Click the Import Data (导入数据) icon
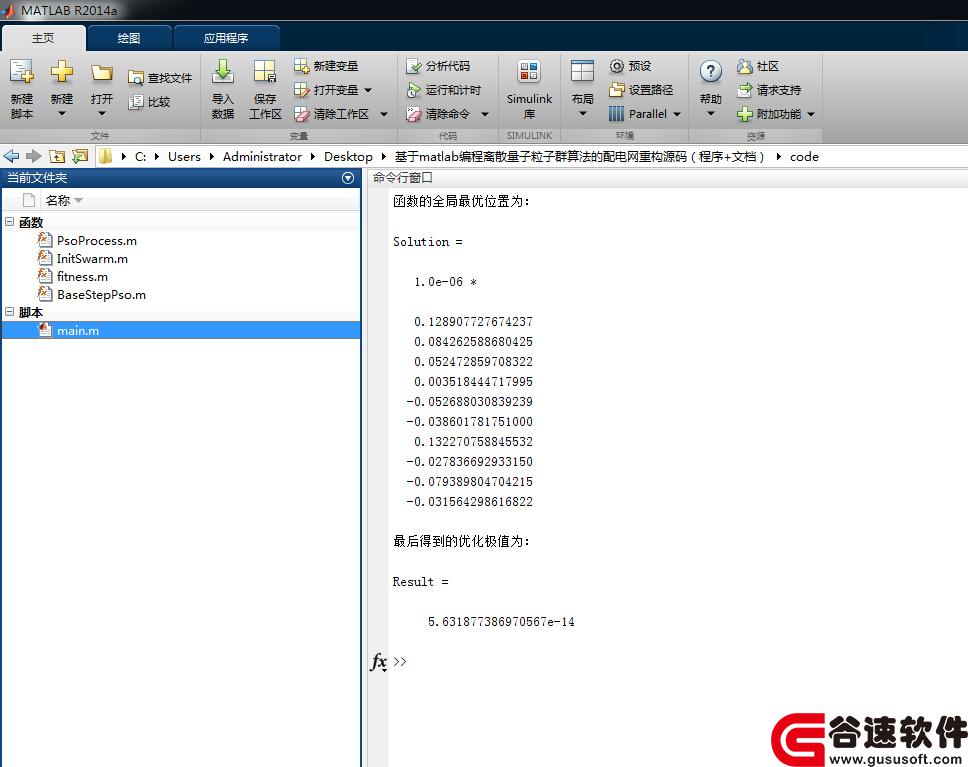Image resolution: width=968 pixels, height=767 pixels. 223,72
